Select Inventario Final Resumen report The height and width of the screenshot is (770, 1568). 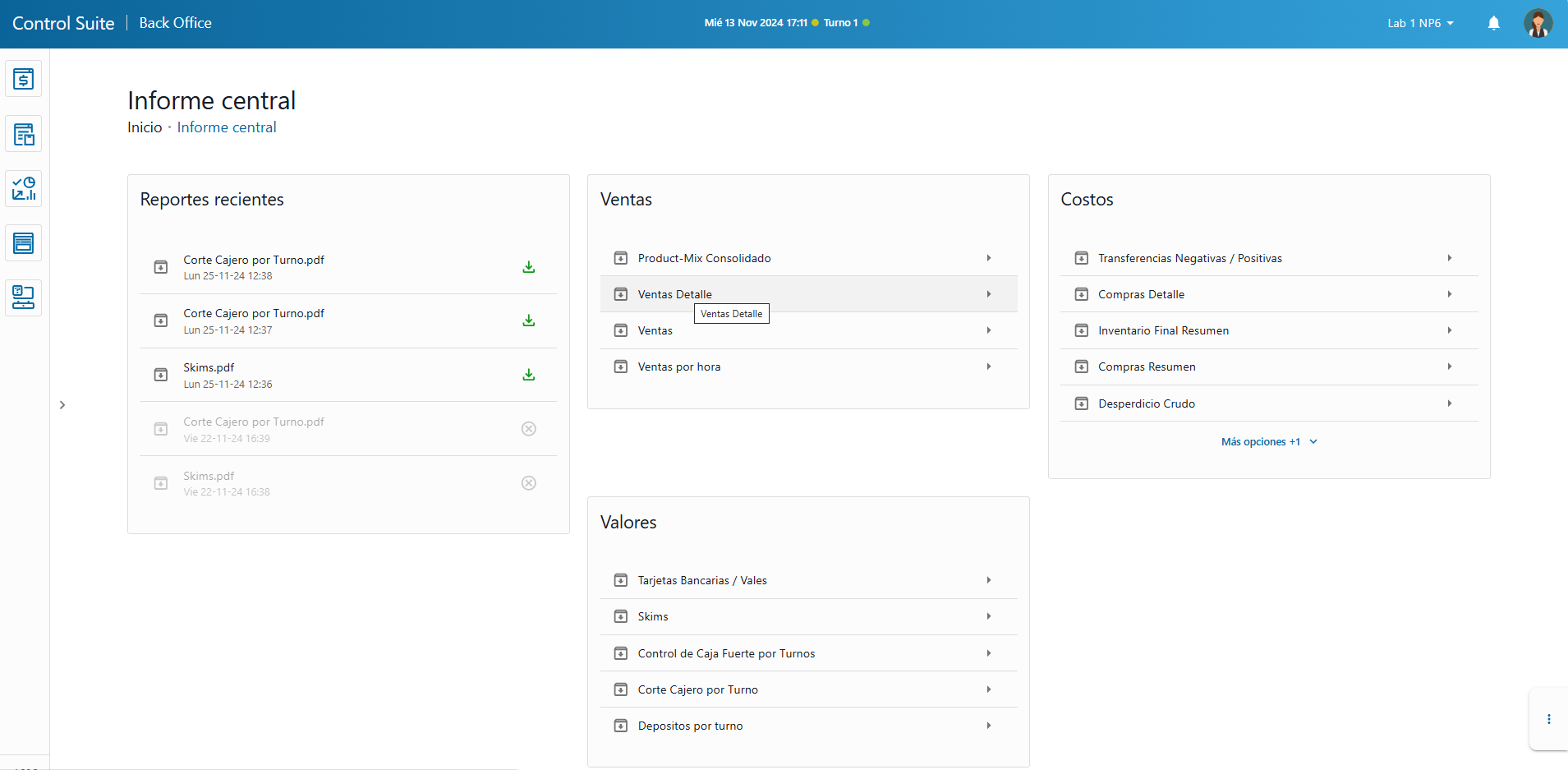pyautogui.click(x=1163, y=330)
